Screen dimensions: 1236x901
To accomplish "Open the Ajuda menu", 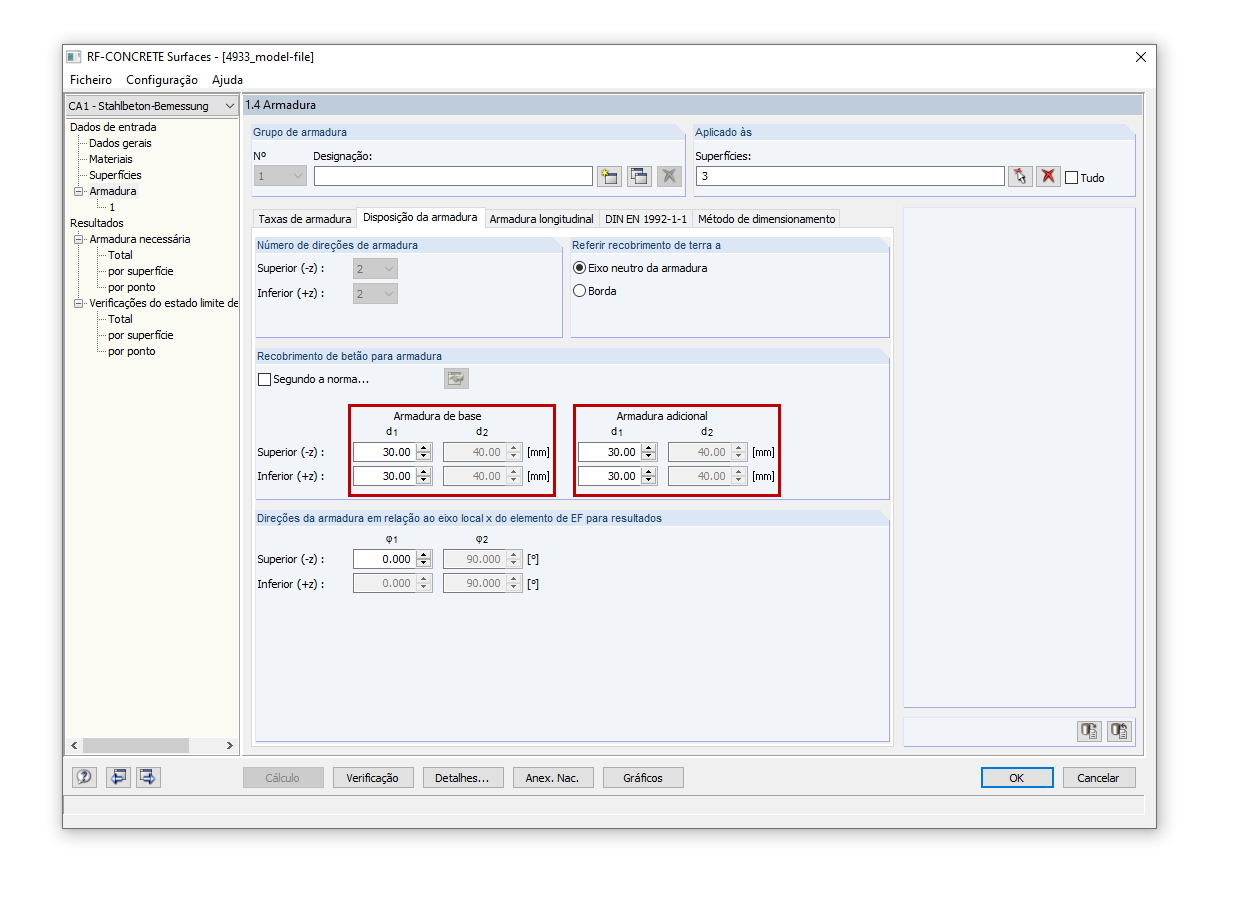I will 227,80.
